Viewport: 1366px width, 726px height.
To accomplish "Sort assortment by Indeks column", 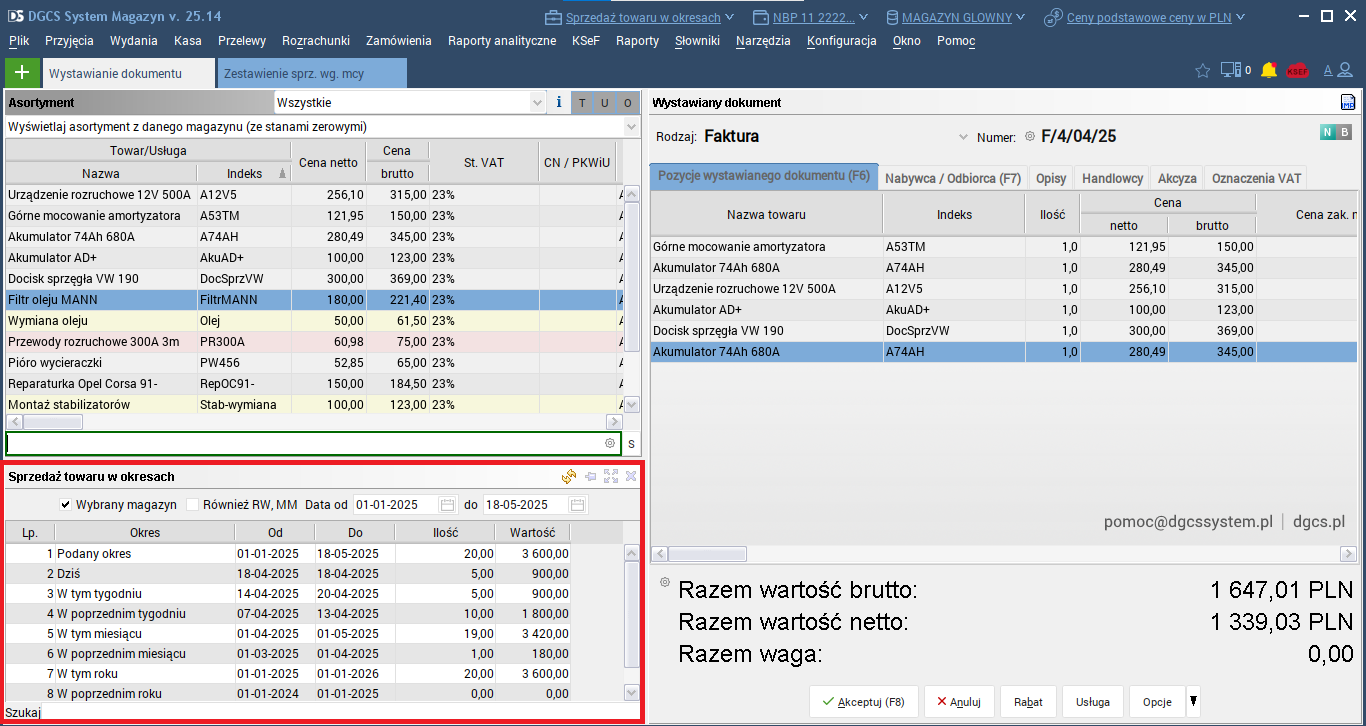I will (244, 173).
